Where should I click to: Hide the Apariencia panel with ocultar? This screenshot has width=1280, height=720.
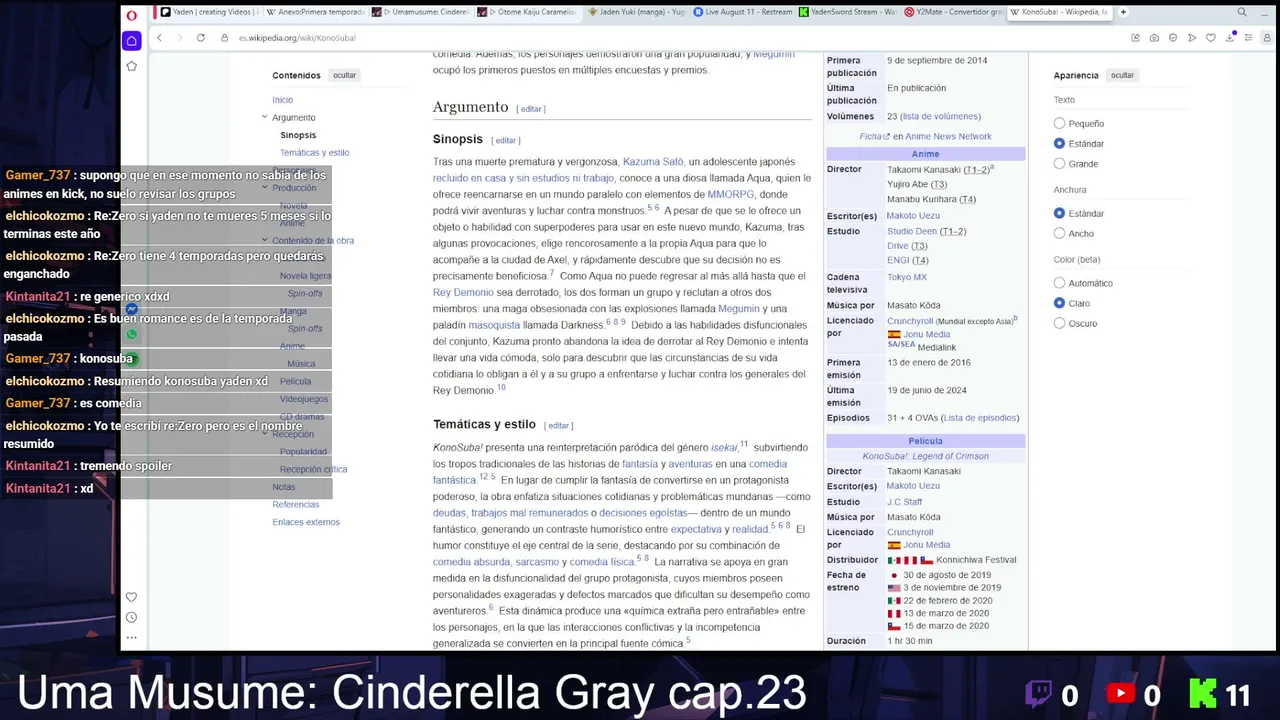point(1122,76)
